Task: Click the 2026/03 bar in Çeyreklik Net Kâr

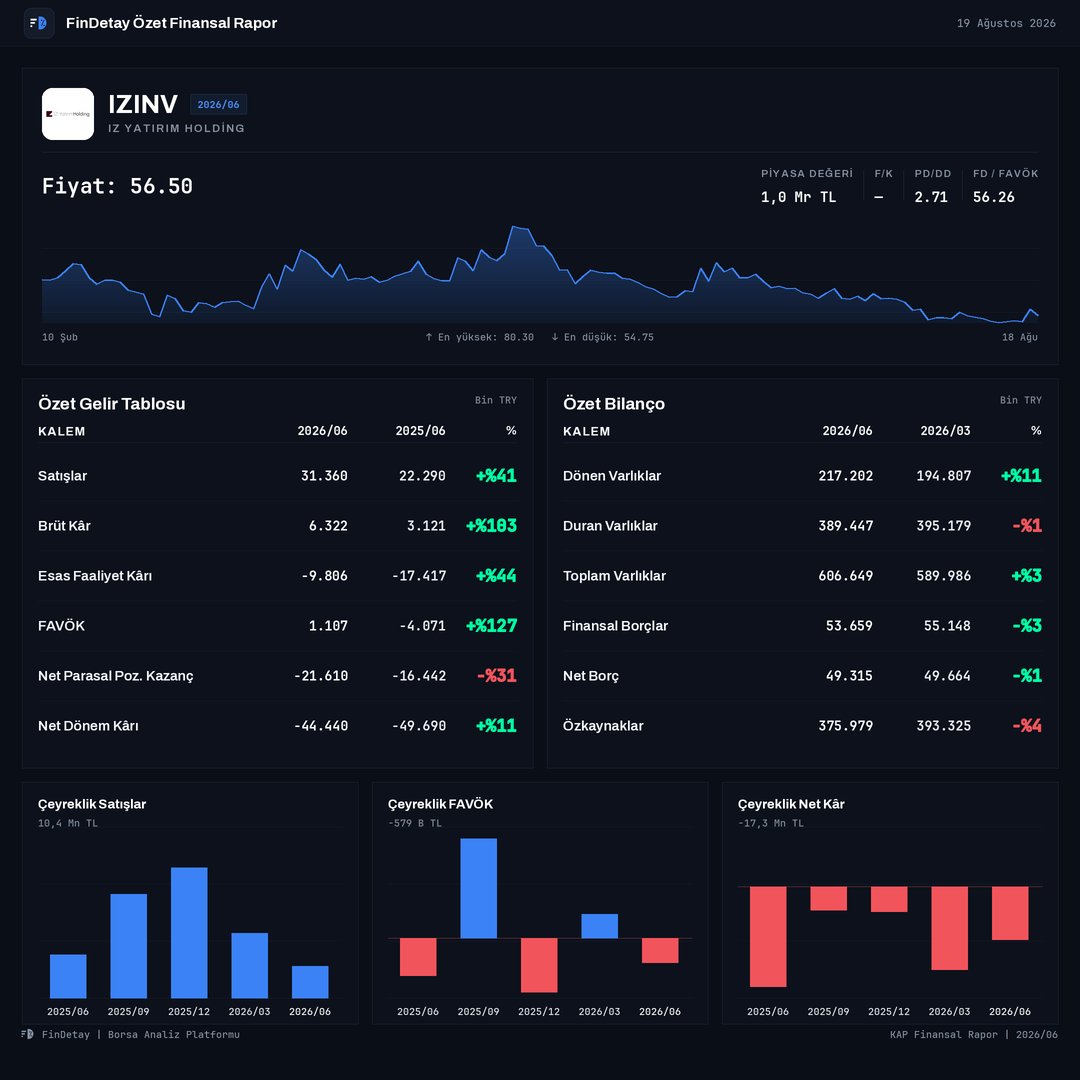Action: (949, 928)
